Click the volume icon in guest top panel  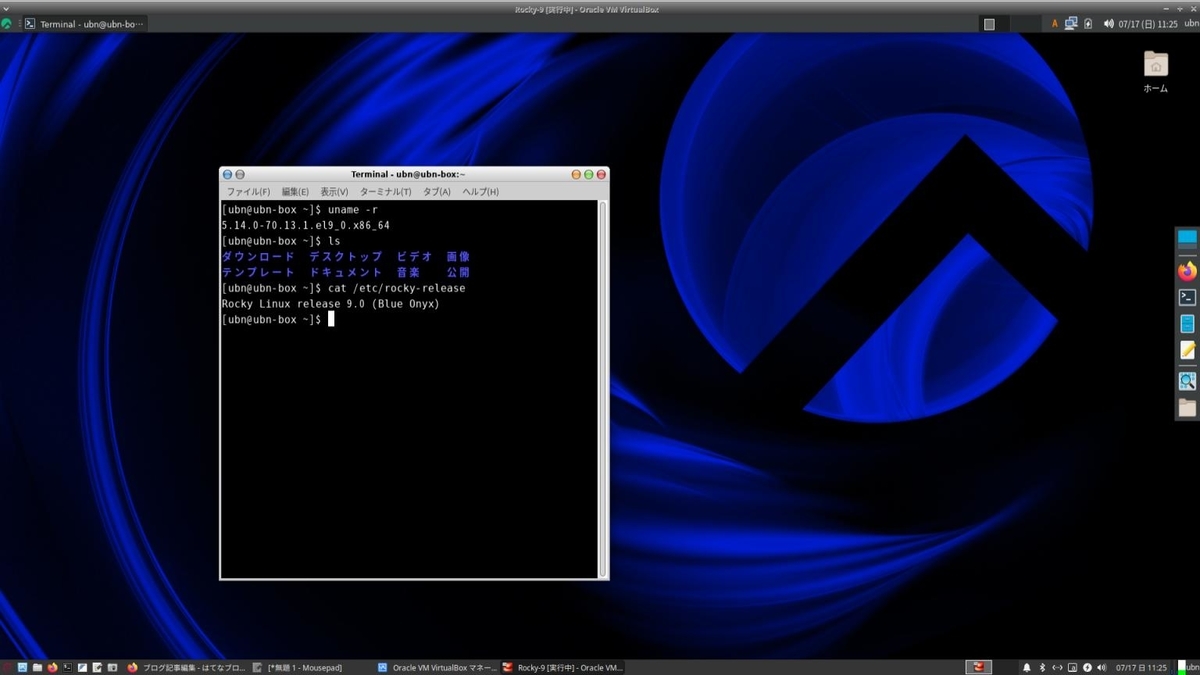coord(1109,24)
